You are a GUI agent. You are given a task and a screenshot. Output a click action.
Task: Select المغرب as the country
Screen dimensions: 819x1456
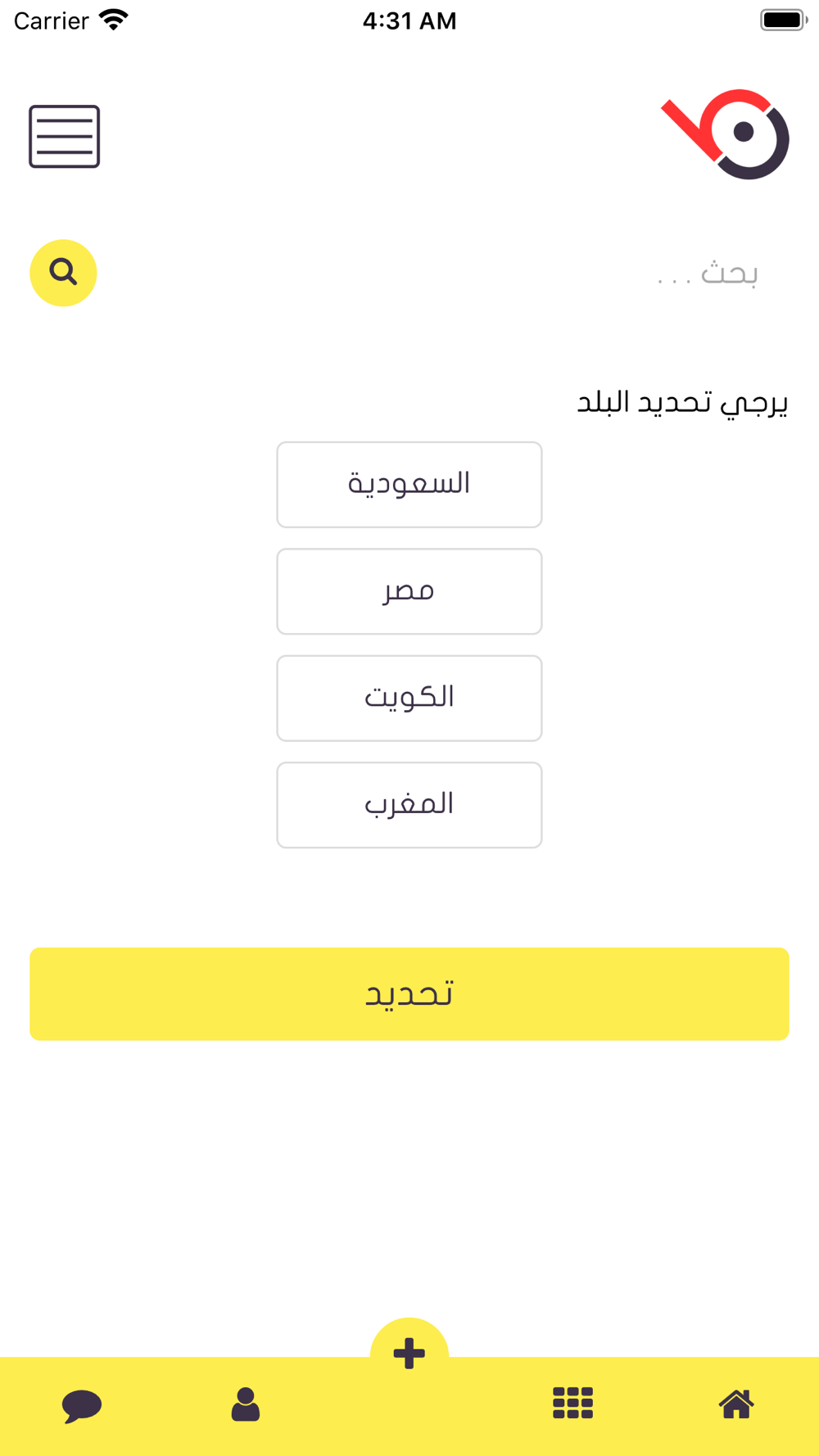click(x=409, y=805)
